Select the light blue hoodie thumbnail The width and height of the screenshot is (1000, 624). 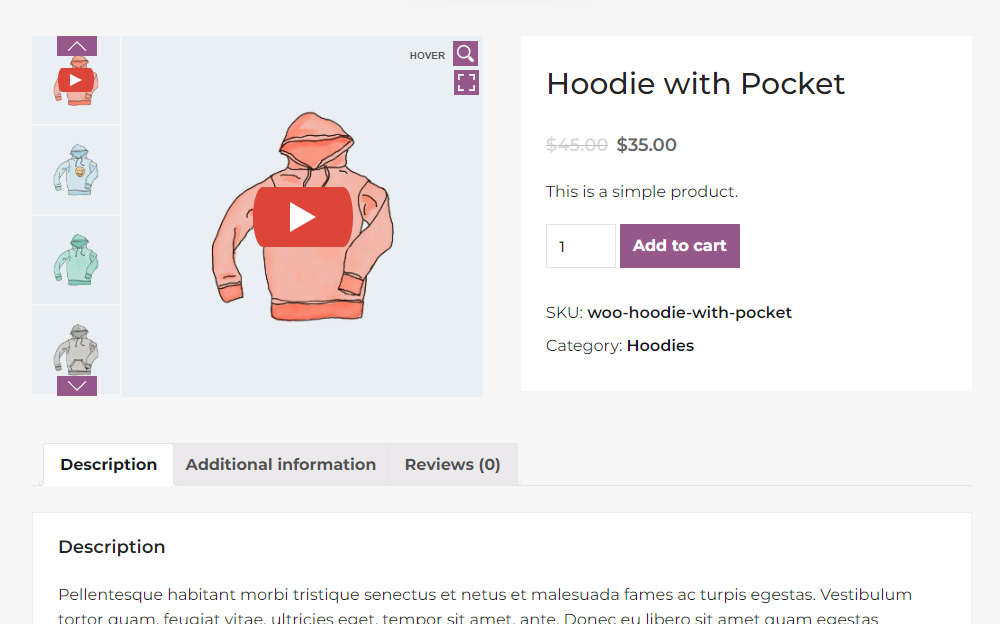coord(76,170)
